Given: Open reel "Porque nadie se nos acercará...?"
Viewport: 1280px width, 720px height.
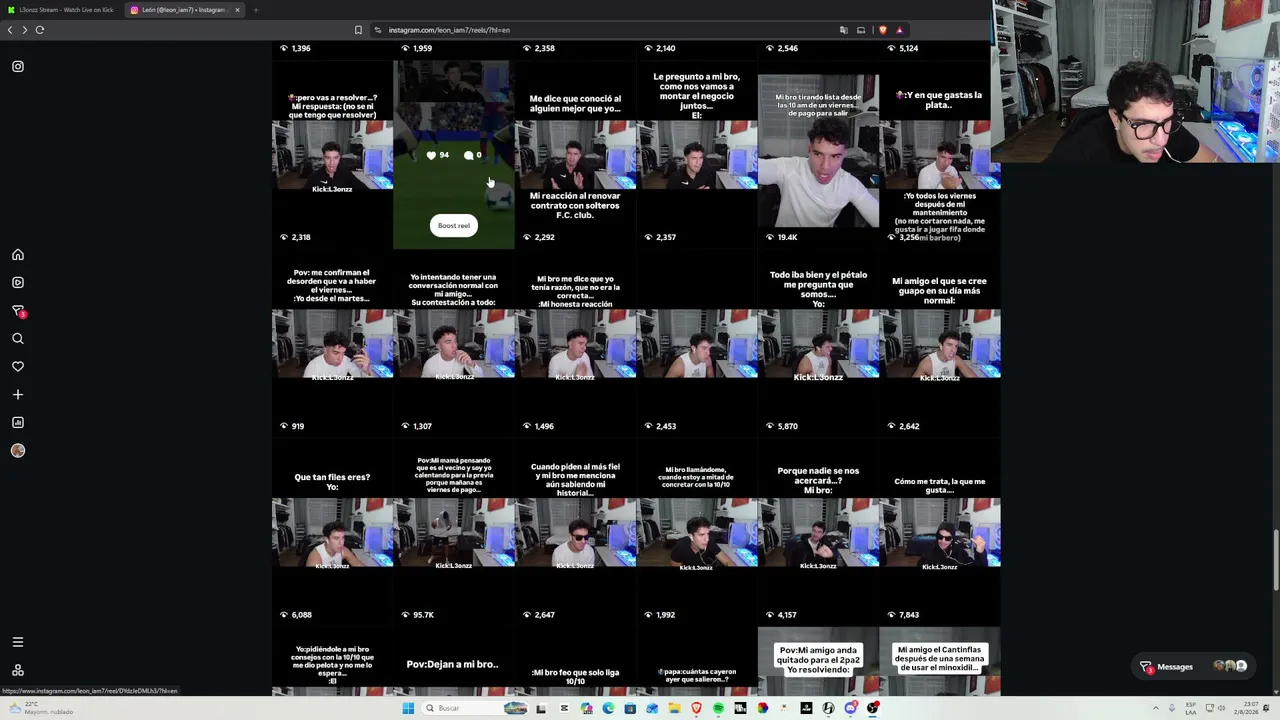Looking at the screenshot, I should 818,531.
